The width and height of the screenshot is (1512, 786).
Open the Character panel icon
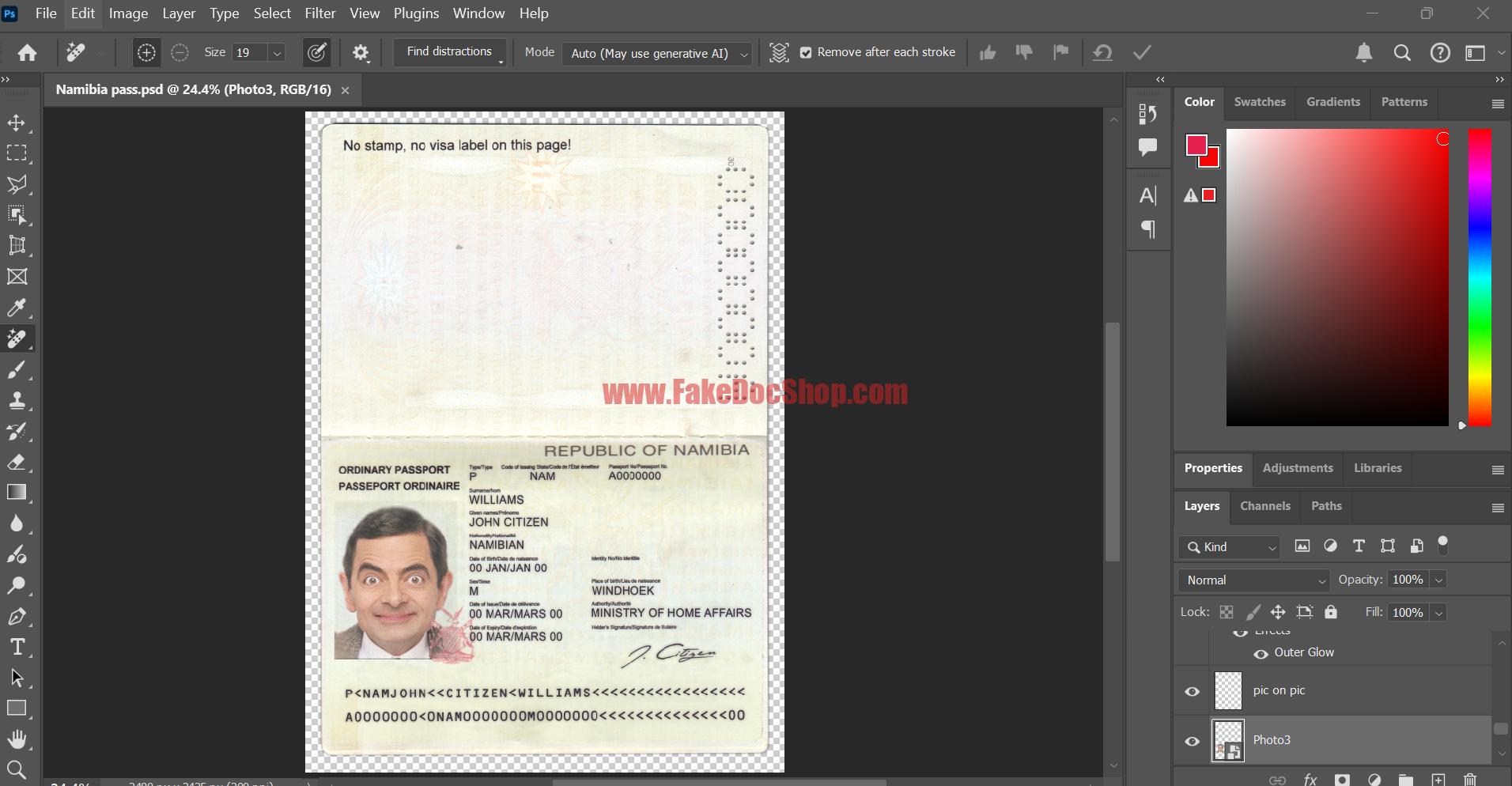pyautogui.click(x=1148, y=195)
